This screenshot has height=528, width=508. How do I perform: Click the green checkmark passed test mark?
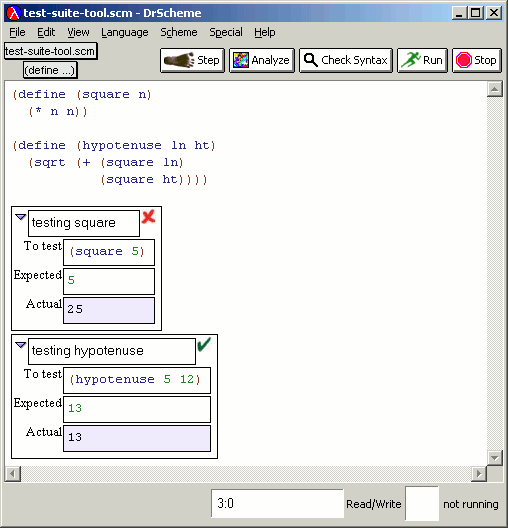[x=204, y=344]
